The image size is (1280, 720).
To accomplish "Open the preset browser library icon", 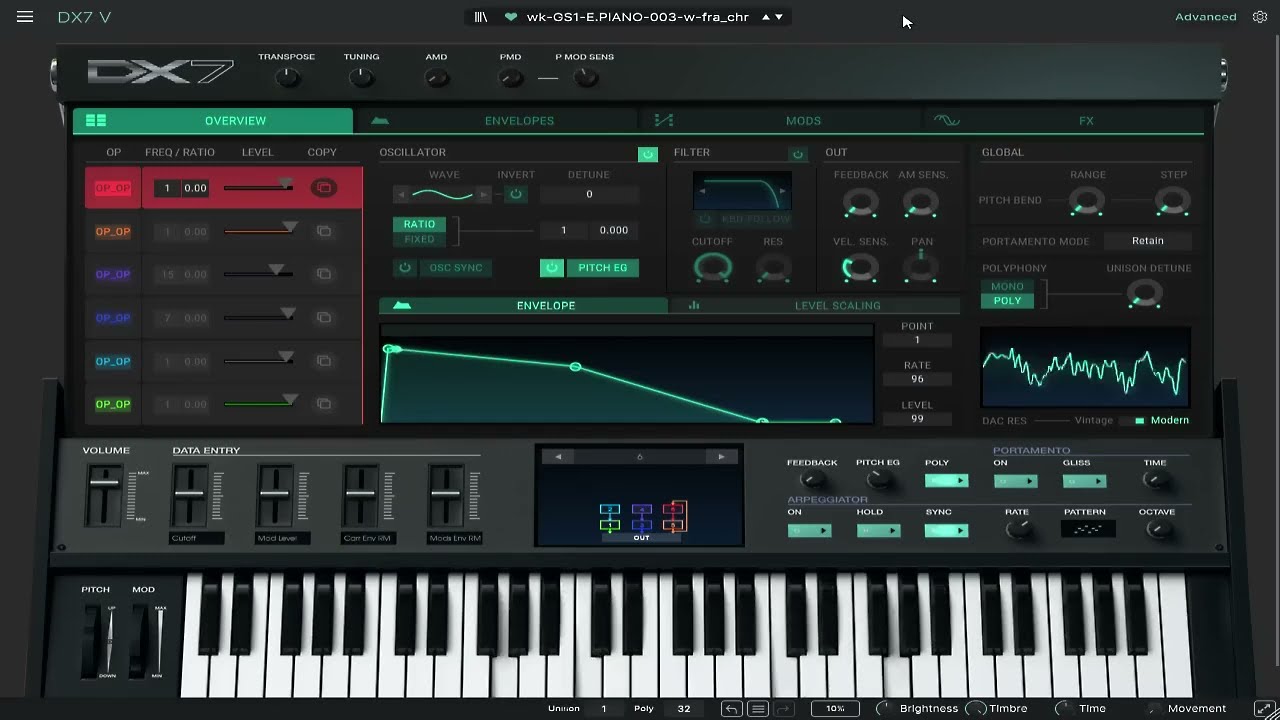I will [x=481, y=17].
